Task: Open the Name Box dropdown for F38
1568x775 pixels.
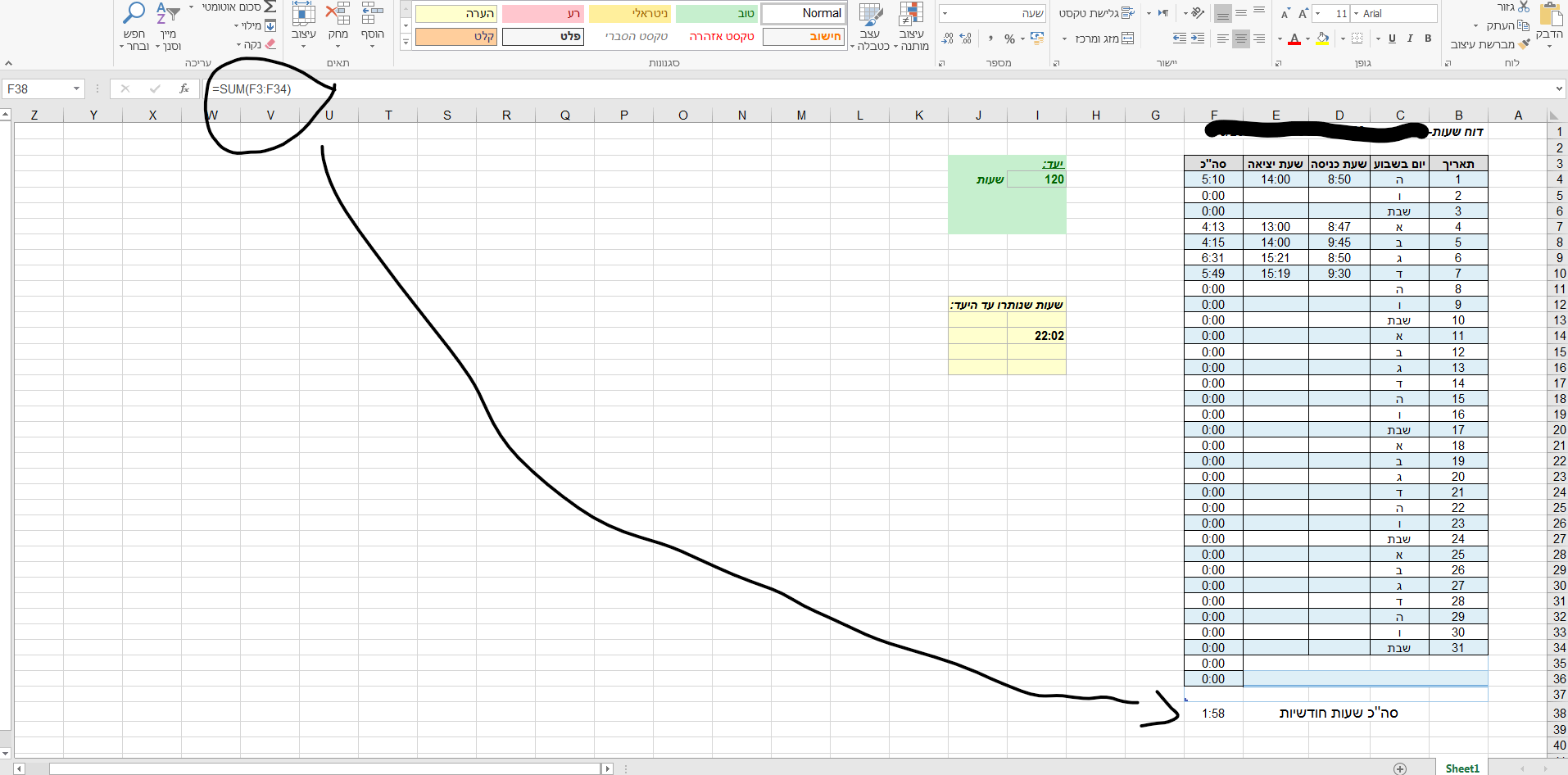Action: click(76, 88)
